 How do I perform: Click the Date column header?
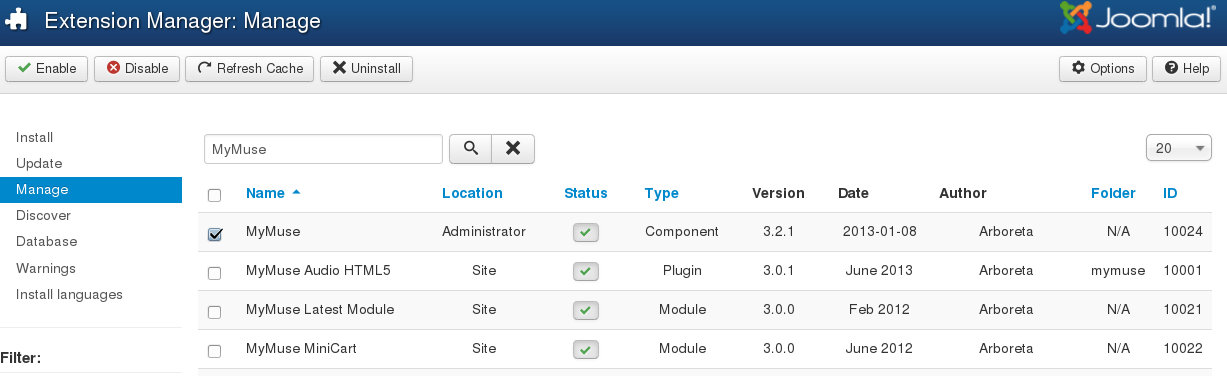click(853, 193)
